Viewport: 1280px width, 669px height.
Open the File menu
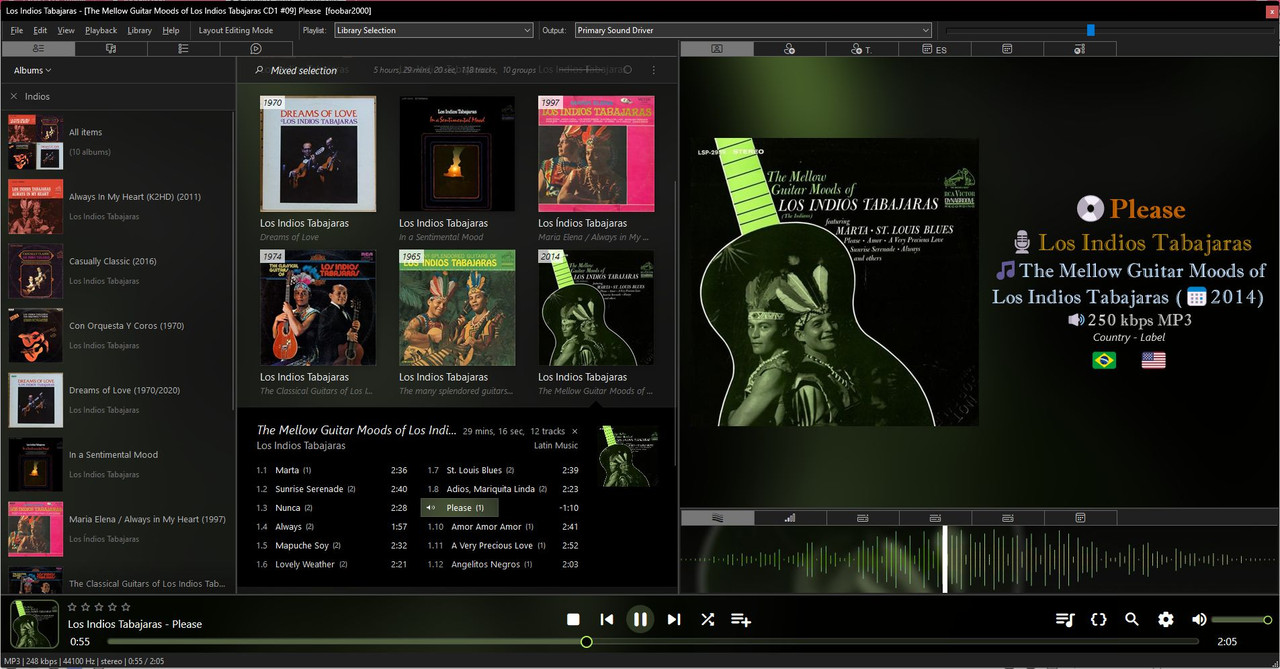click(x=16, y=30)
